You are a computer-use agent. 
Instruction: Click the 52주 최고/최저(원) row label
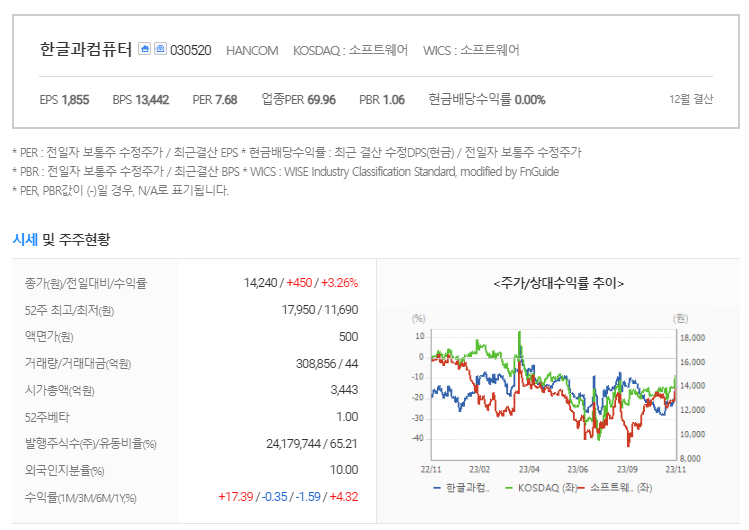click(x=69, y=310)
